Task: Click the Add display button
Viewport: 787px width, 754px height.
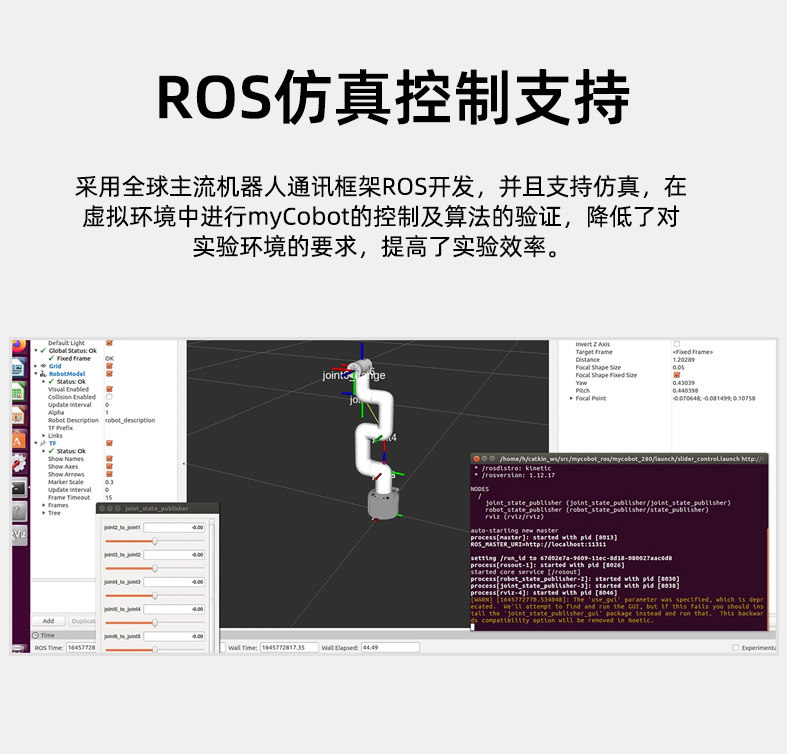Action: coord(49,621)
